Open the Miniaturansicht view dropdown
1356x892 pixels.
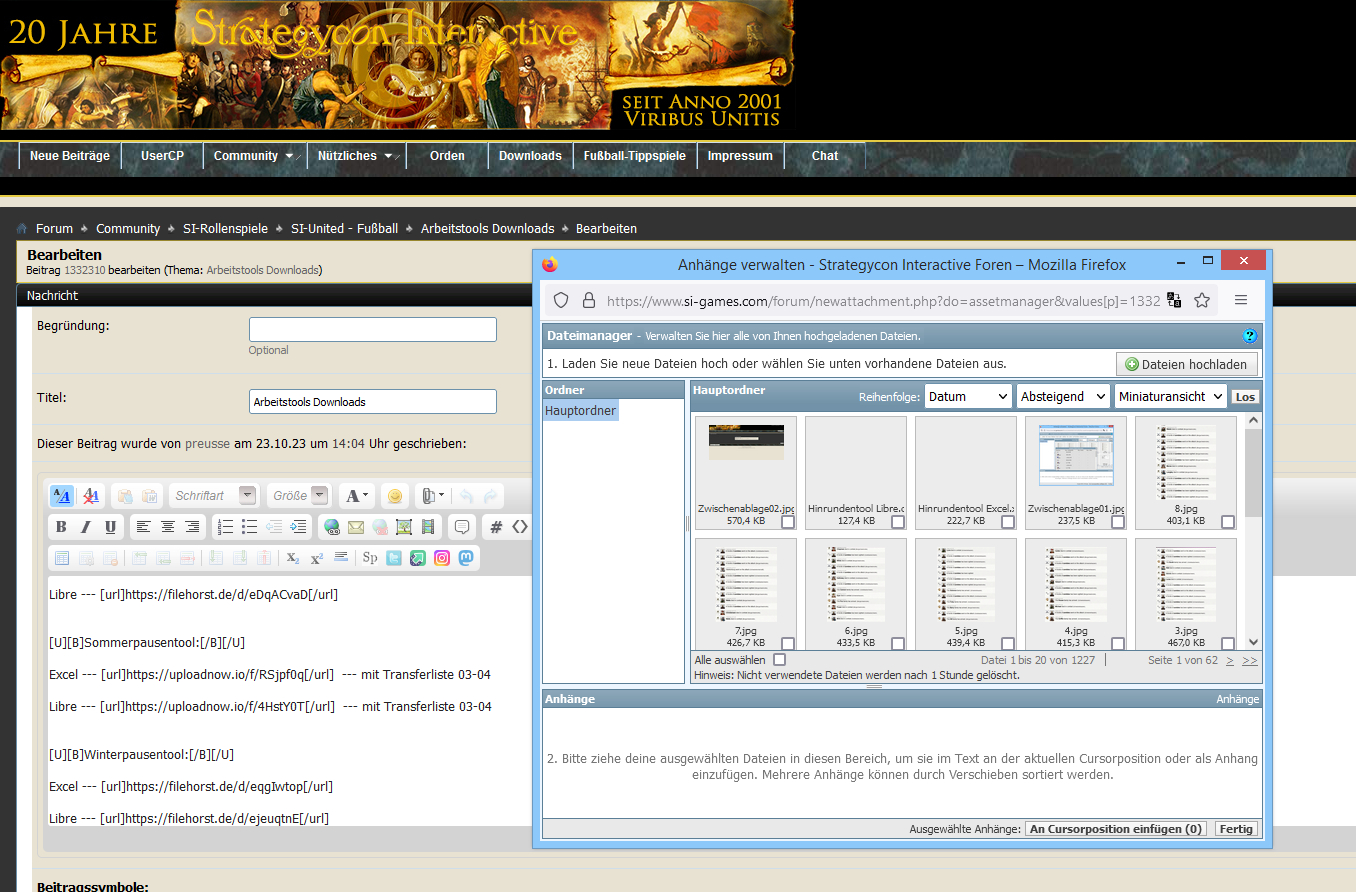[x=1171, y=397]
